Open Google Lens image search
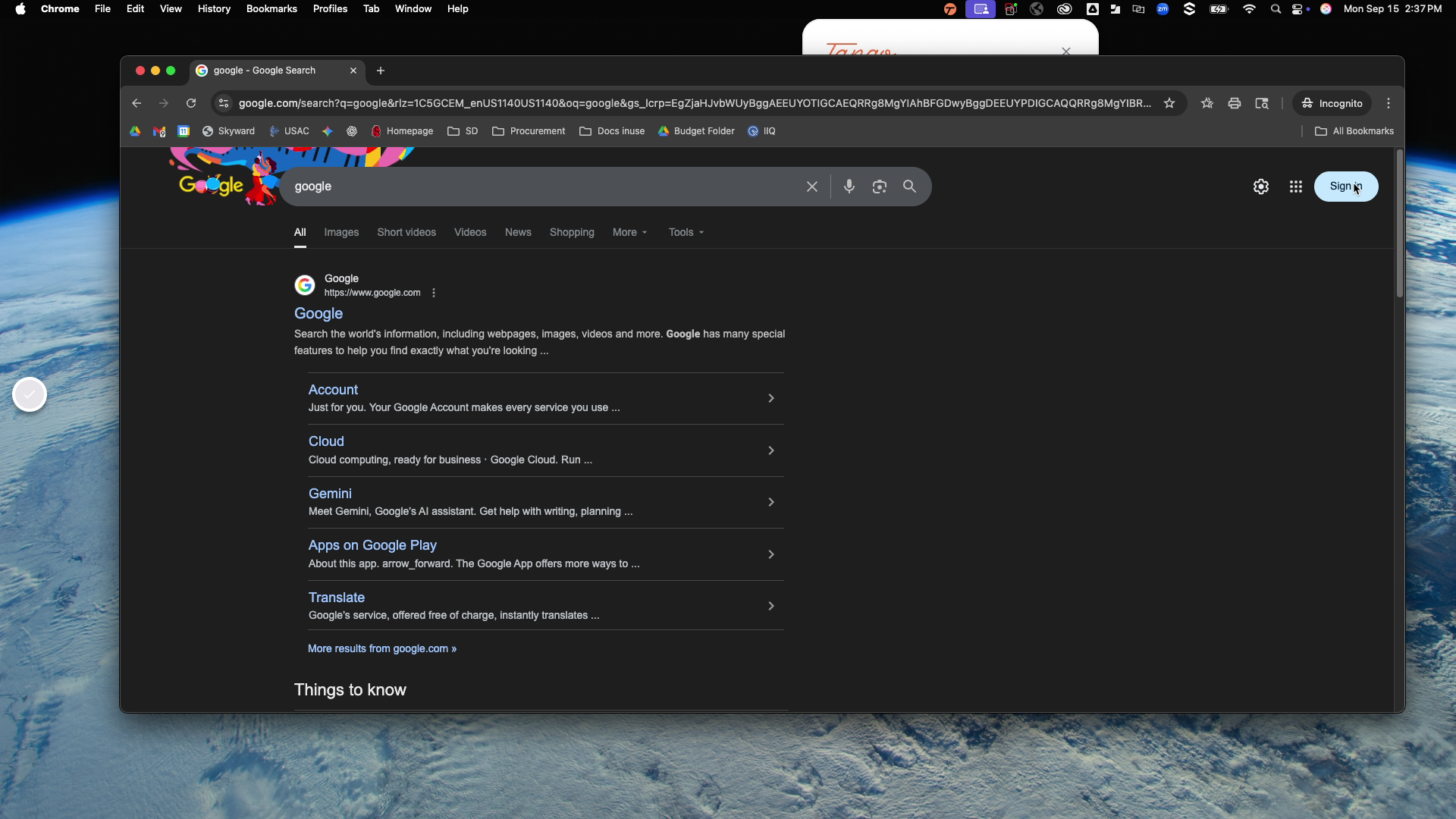The height and width of the screenshot is (819, 1456). point(879,187)
